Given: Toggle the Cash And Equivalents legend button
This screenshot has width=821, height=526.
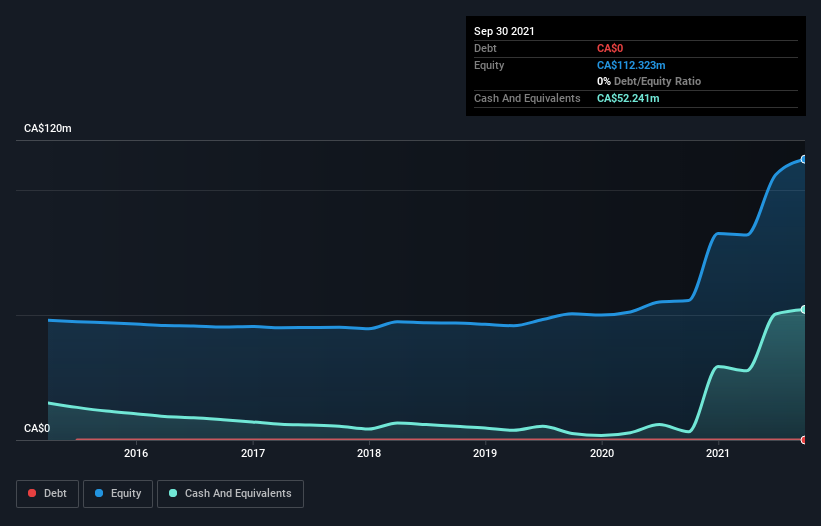Looking at the screenshot, I should click(230, 494).
